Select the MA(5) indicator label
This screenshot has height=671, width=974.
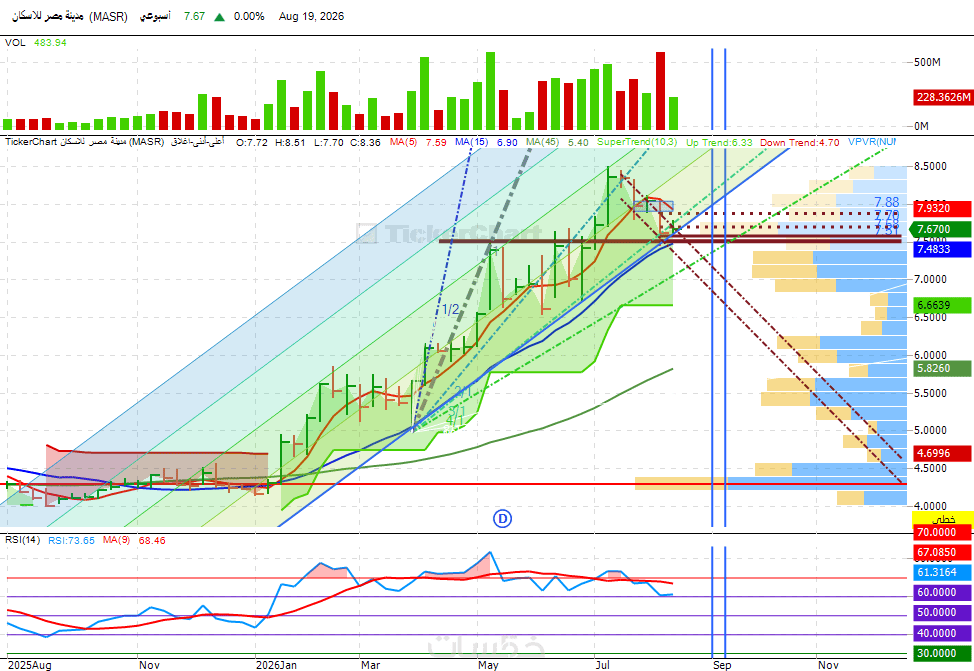[x=403, y=142]
